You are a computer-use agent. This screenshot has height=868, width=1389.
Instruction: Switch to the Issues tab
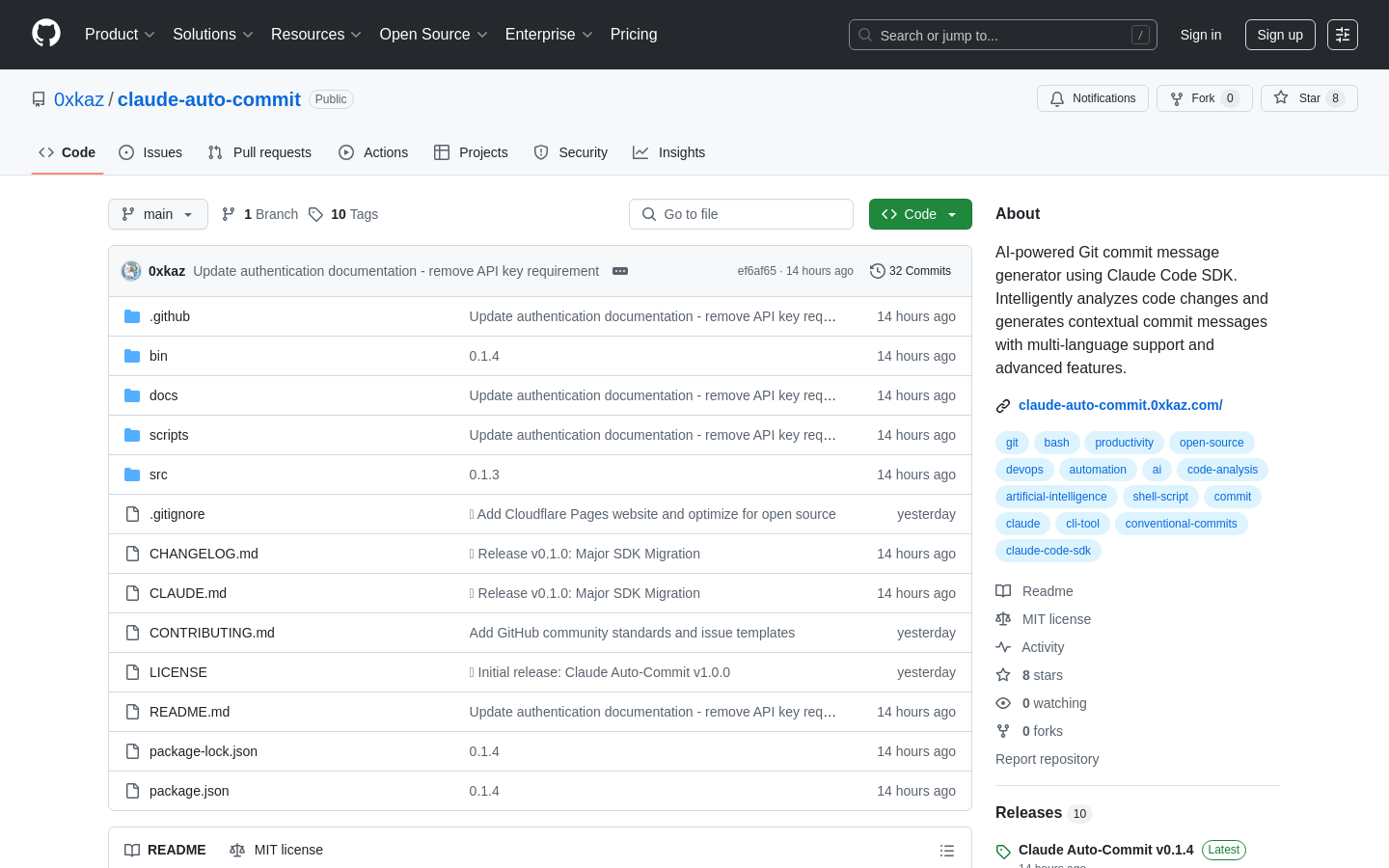pyautogui.click(x=150, y=152)
